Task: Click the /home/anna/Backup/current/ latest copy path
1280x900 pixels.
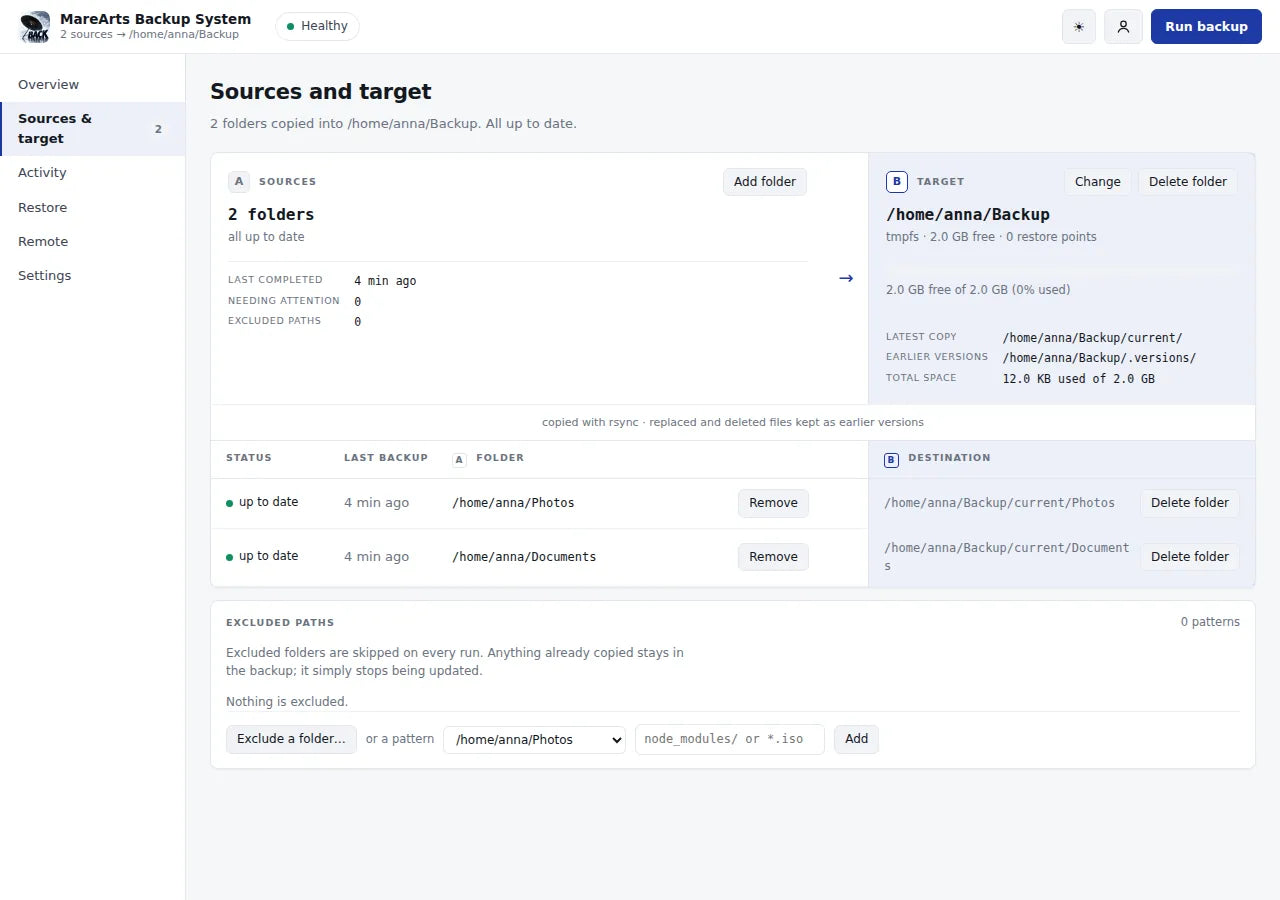Action: point(1092,338)
